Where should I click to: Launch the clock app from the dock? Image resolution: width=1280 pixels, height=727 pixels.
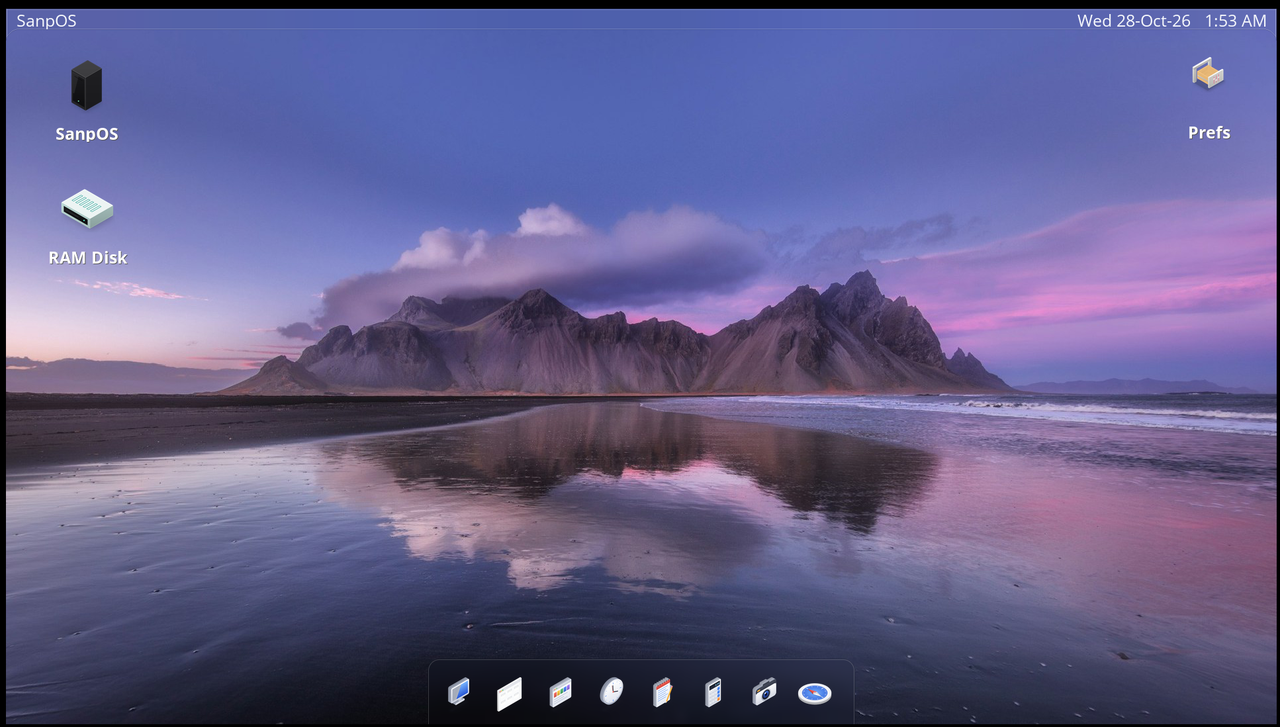pos(611,691)
